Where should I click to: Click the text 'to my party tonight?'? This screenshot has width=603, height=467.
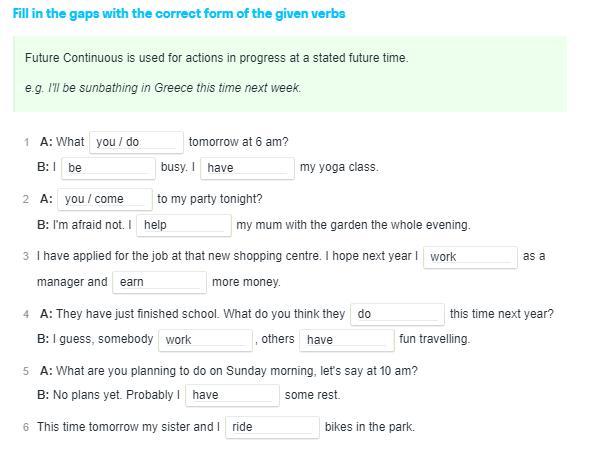coord(210,199)
